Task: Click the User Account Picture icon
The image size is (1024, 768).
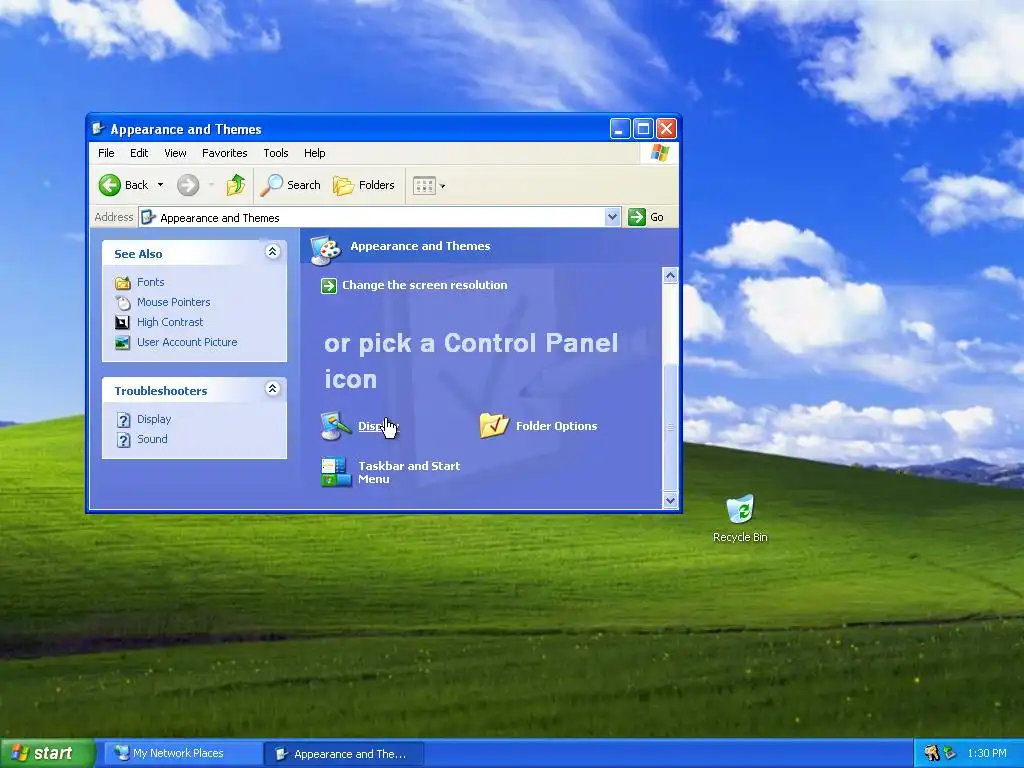Action: coord(123,342)
